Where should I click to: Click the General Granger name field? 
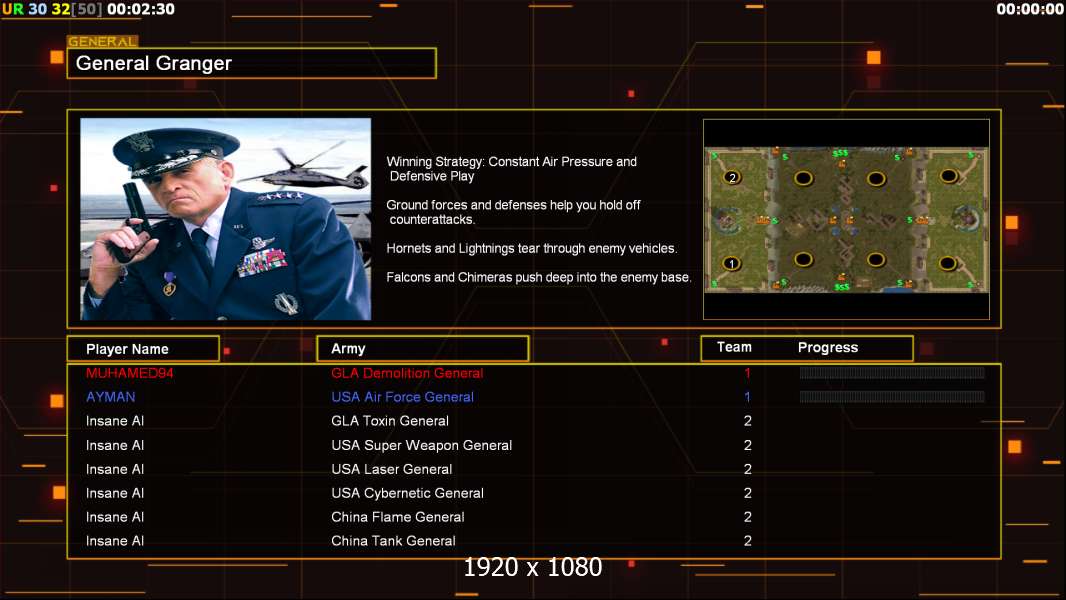coord(252,63)
